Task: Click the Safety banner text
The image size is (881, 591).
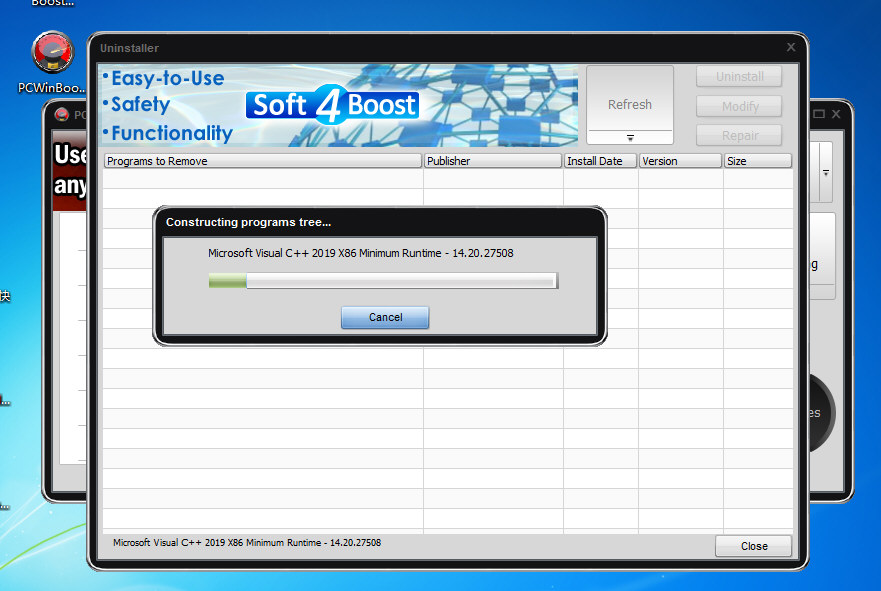Action: click(140, 104)
